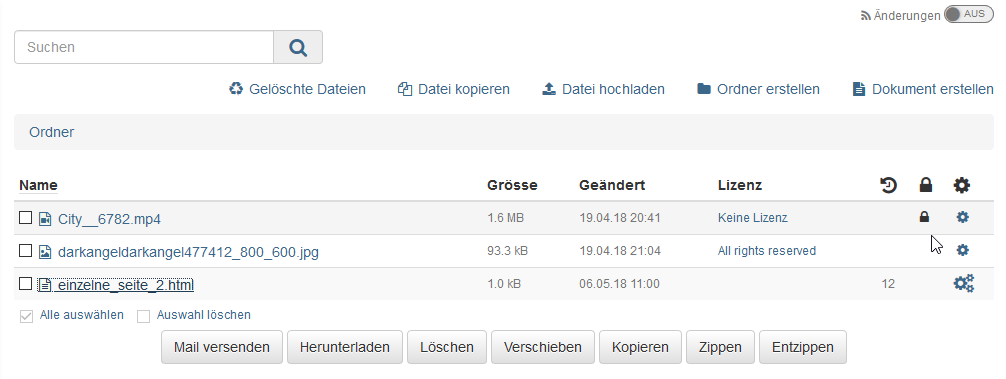Click the 93.3 kB size value

pyautogui.click(x=507, y=251)
